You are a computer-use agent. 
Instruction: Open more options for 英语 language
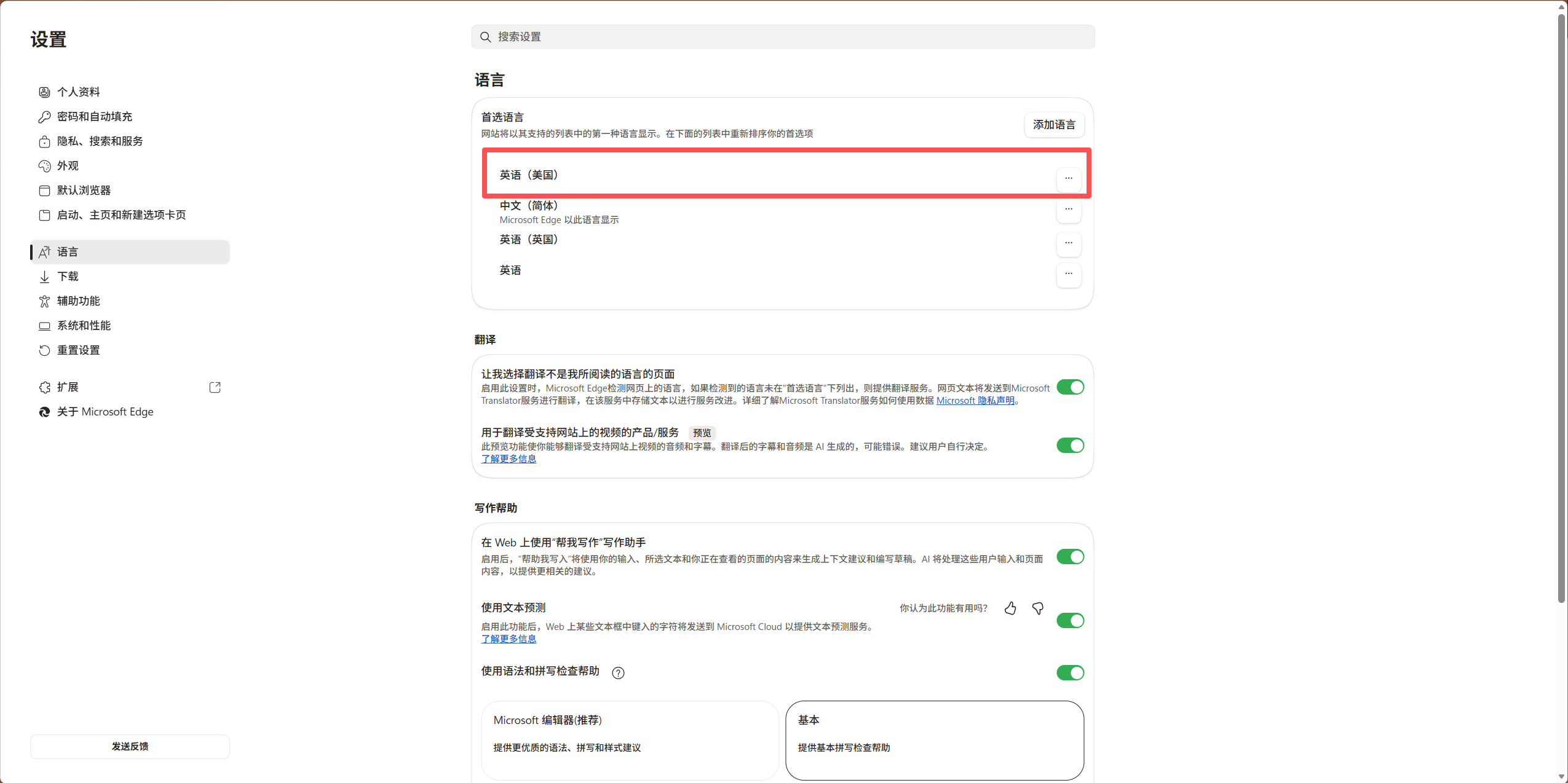click(x=1069, y=274)
